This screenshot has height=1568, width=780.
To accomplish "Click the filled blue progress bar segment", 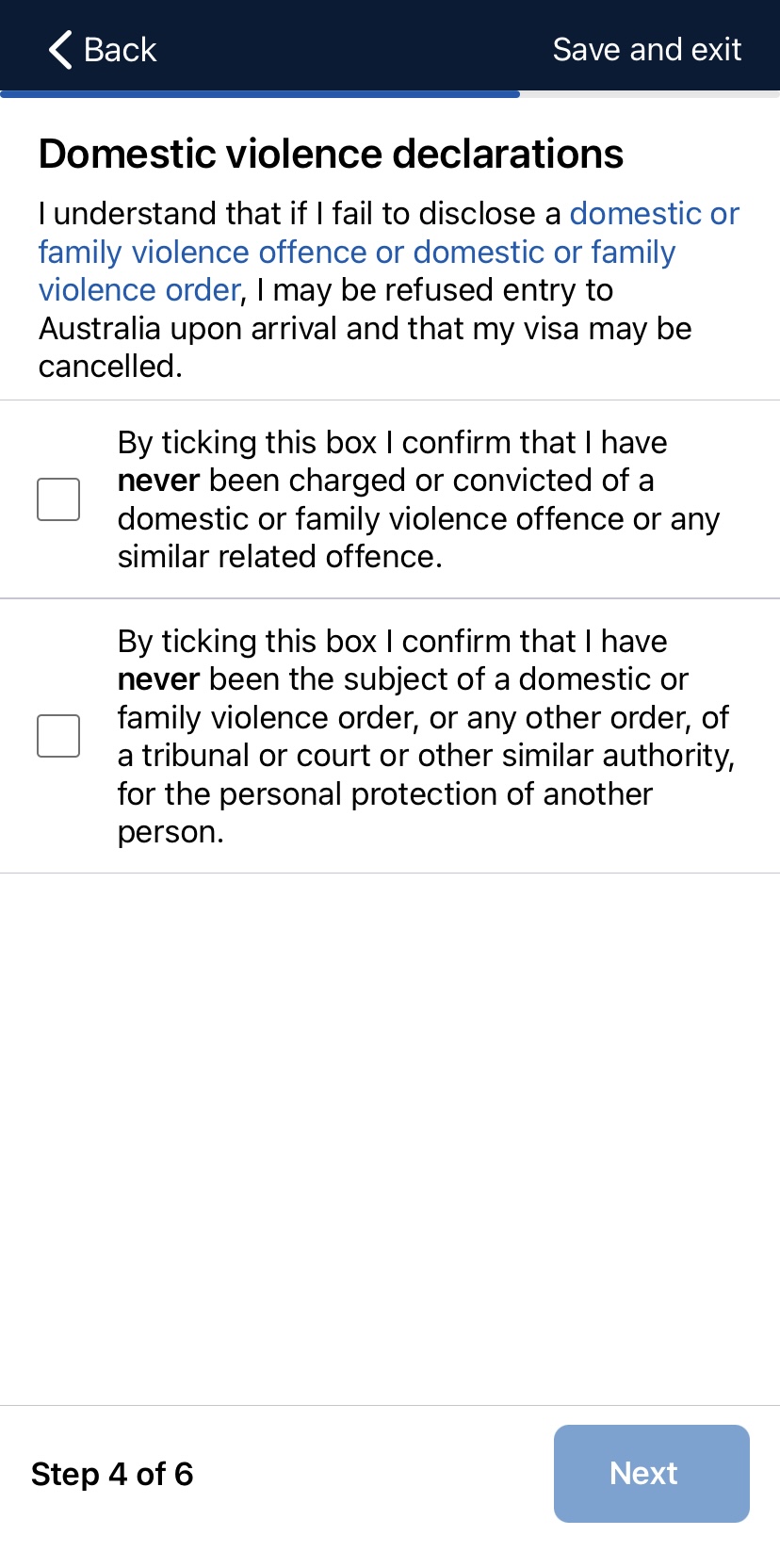I will (x=260, y=94).
